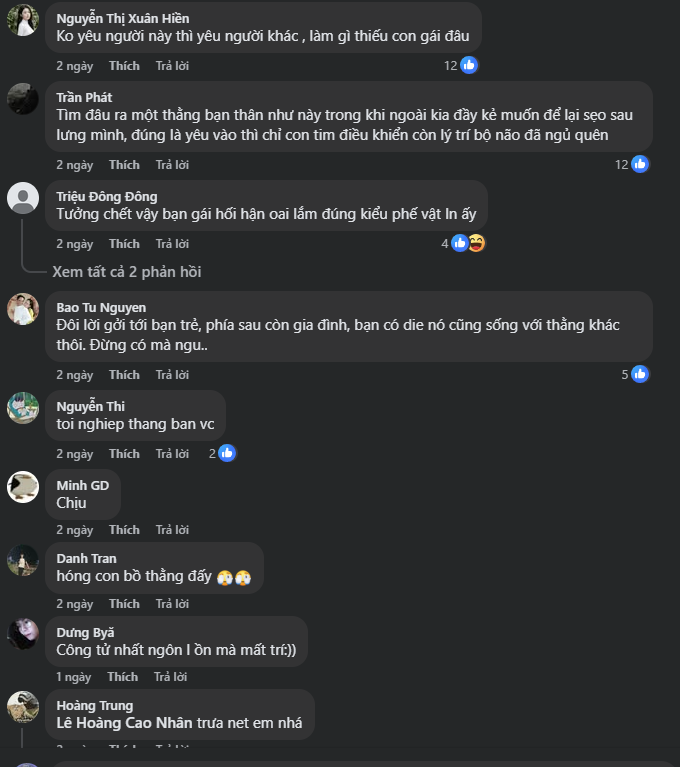Image resolution: width=680 pixels, height=767 pixels.
Task: Open Triệu Đông Đông's default avatar
Action: pos(23,198)
